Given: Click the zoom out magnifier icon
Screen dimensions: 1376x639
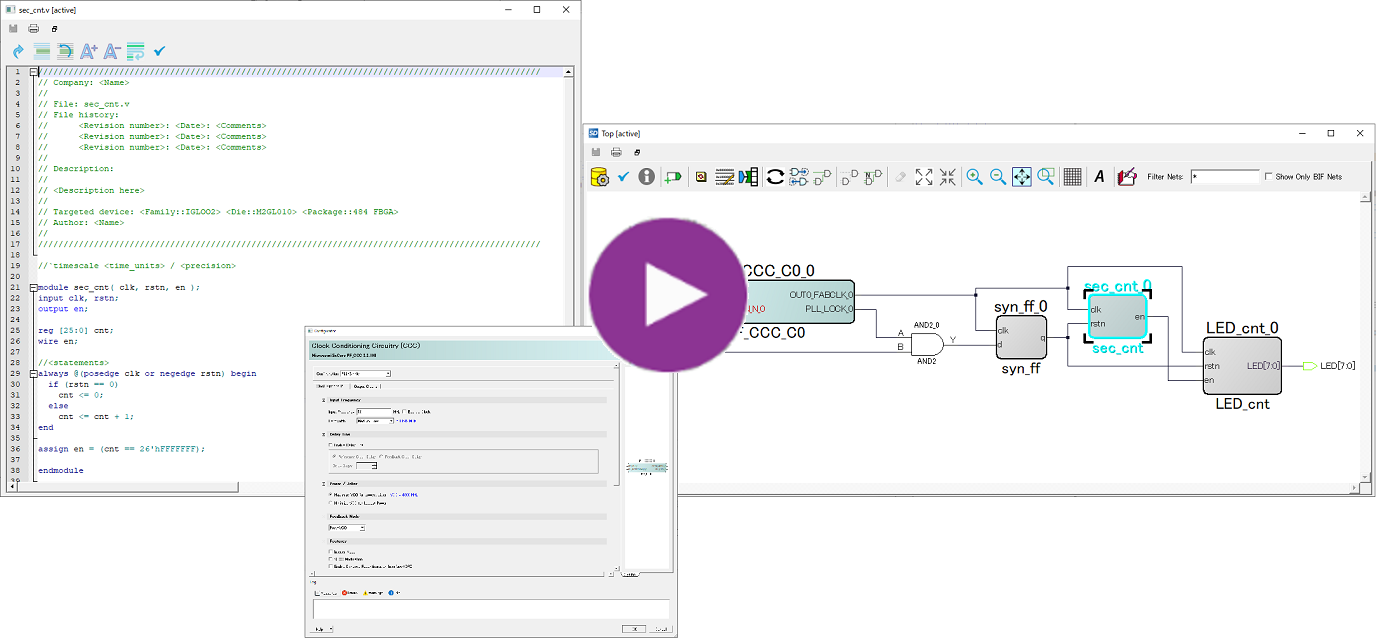Looking at the screenshot, I should click(997, 177).
